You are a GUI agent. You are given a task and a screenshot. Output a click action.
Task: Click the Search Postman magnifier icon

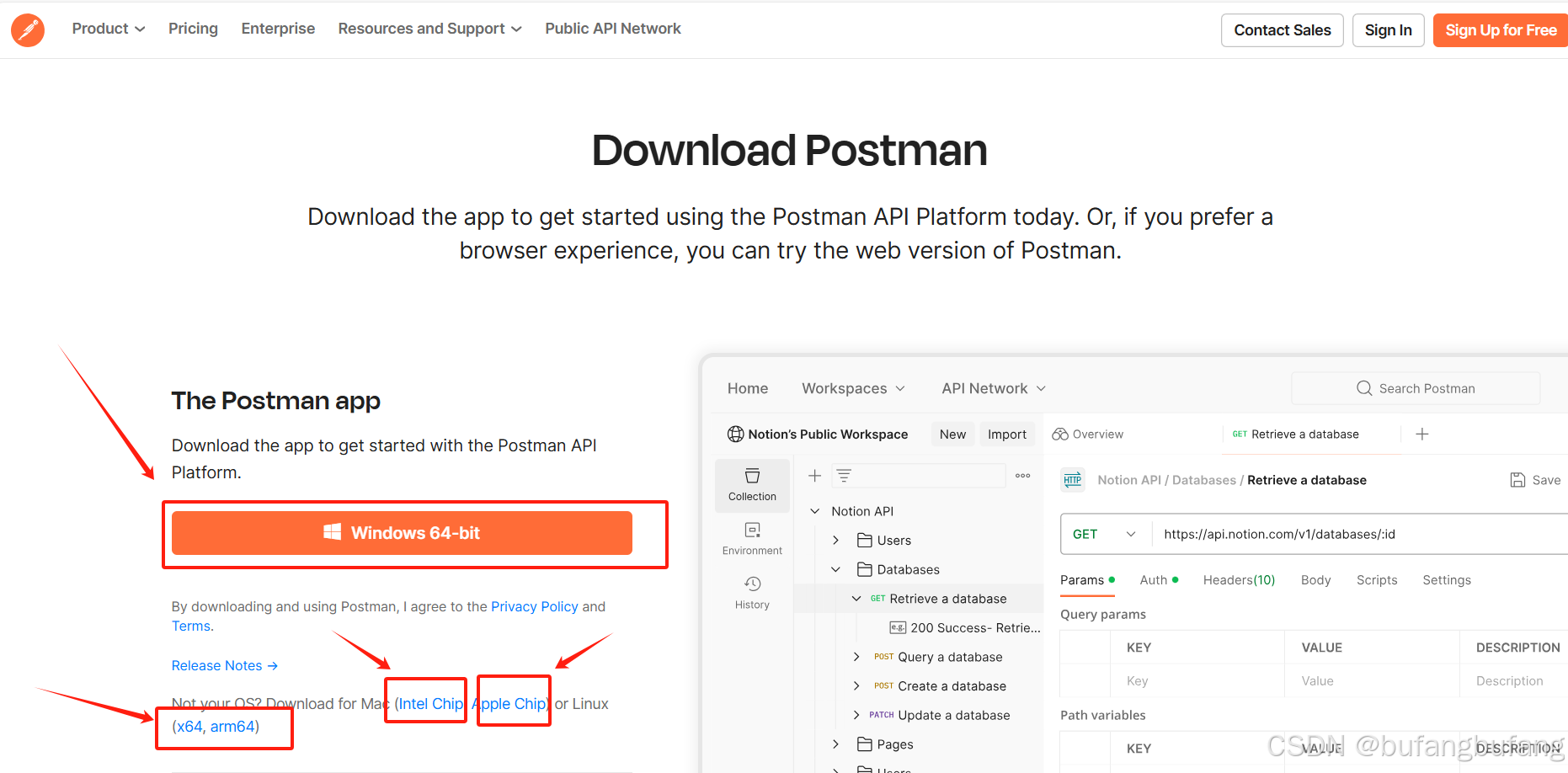click(1364, 388)
